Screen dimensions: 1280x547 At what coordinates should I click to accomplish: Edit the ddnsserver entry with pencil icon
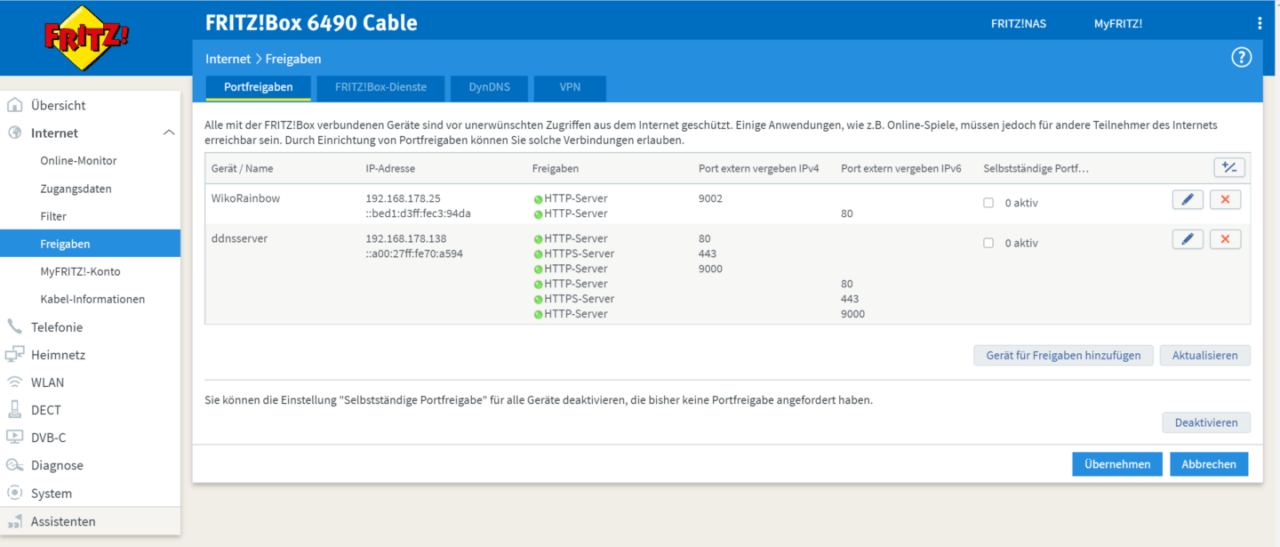click(x=1187, y=240)
